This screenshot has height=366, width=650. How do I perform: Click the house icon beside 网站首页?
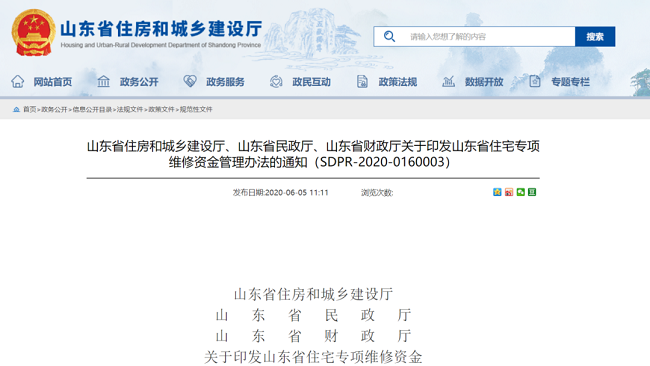(x=17, y=81)
